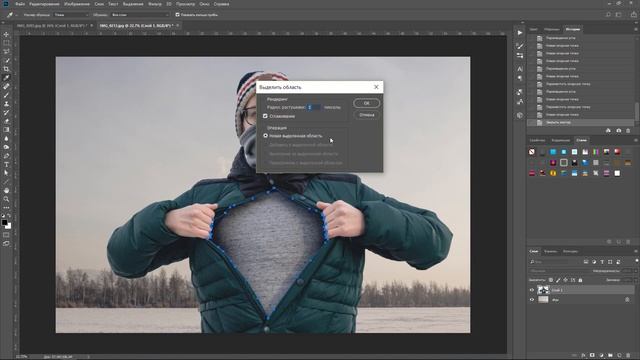Select the Move tool in the toolbar

(6, 34)
